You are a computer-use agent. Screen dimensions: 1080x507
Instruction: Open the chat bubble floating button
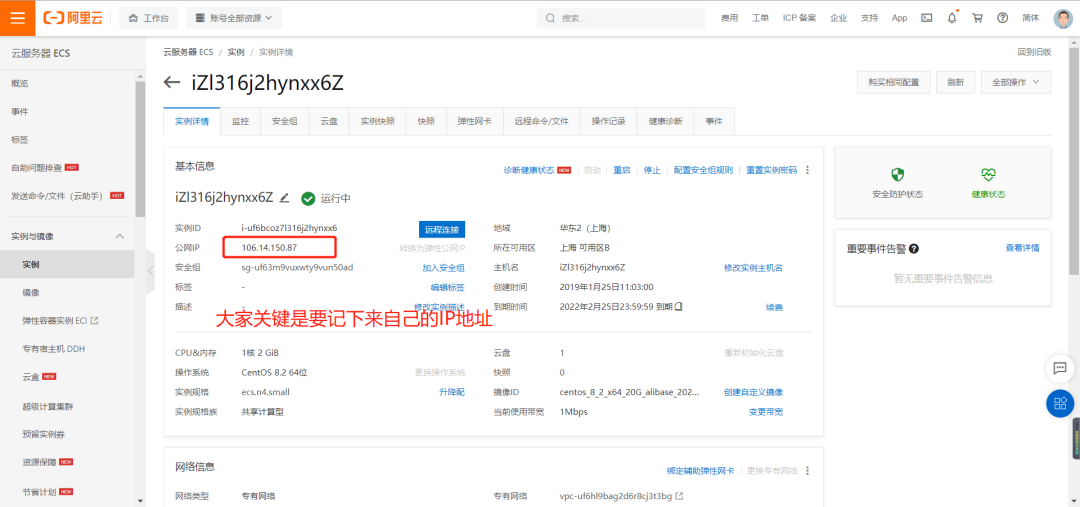tap(1060, 369)
